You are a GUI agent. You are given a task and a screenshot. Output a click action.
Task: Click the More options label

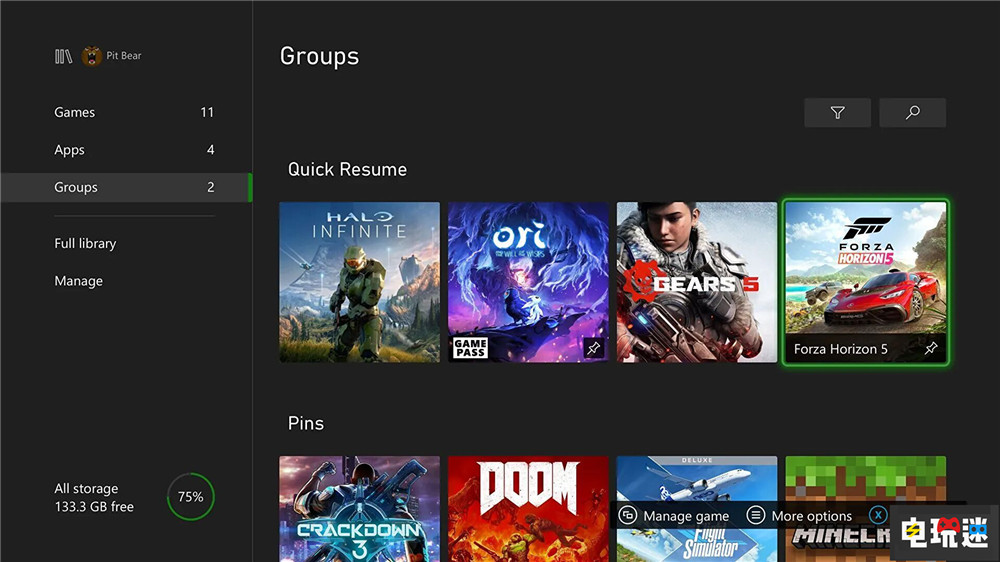812,516
